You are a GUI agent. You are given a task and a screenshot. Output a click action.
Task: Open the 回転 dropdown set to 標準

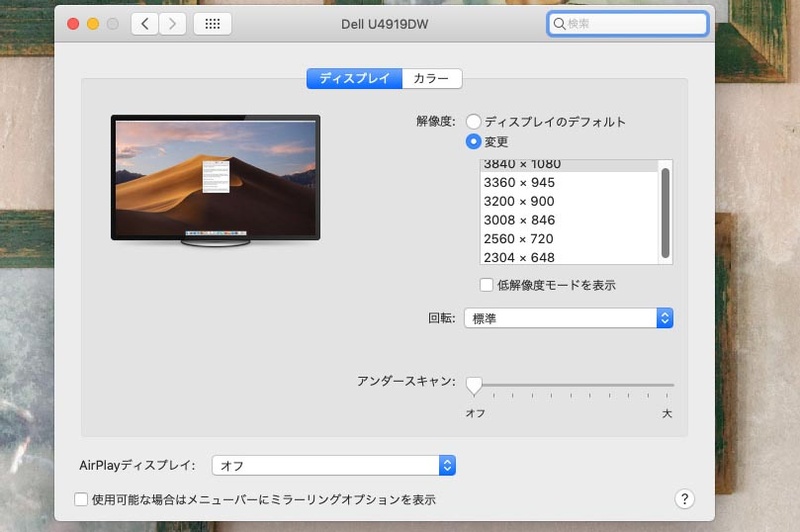pyautogui.click(x=568, y=318)
